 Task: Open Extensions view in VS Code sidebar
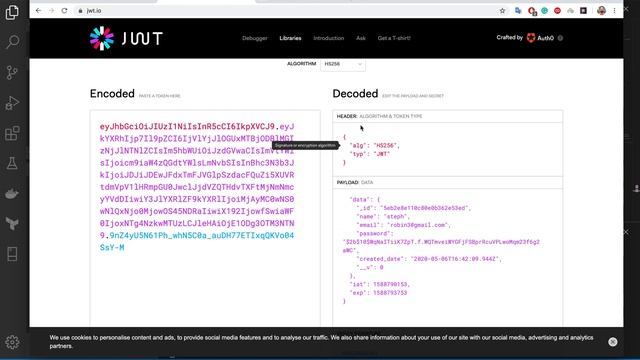coord(12,133)
